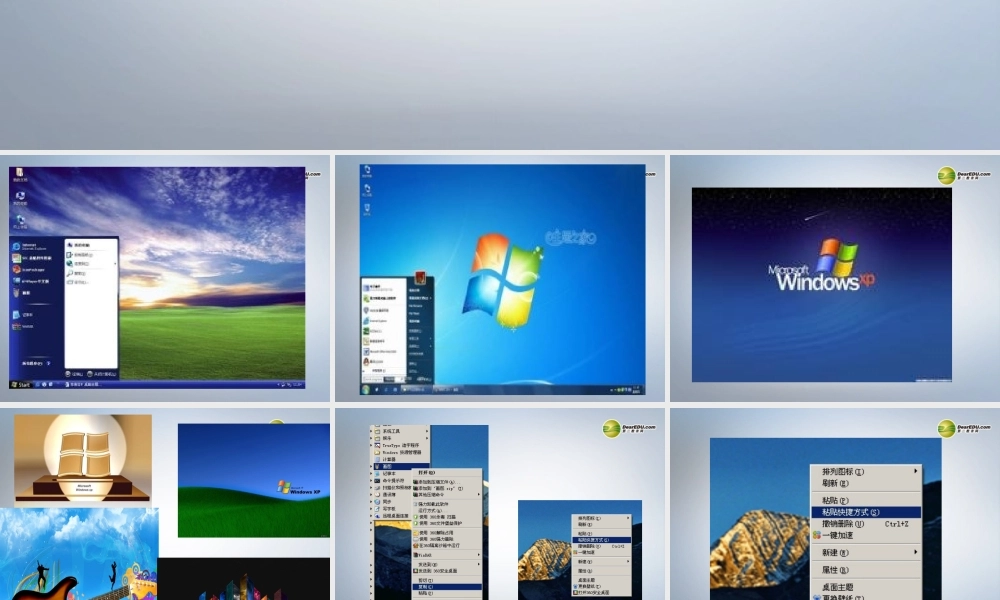Screen dimensions: 1000x600
Task: Click 属性(R) in the large context menu
Action: (x=836, y=570)
